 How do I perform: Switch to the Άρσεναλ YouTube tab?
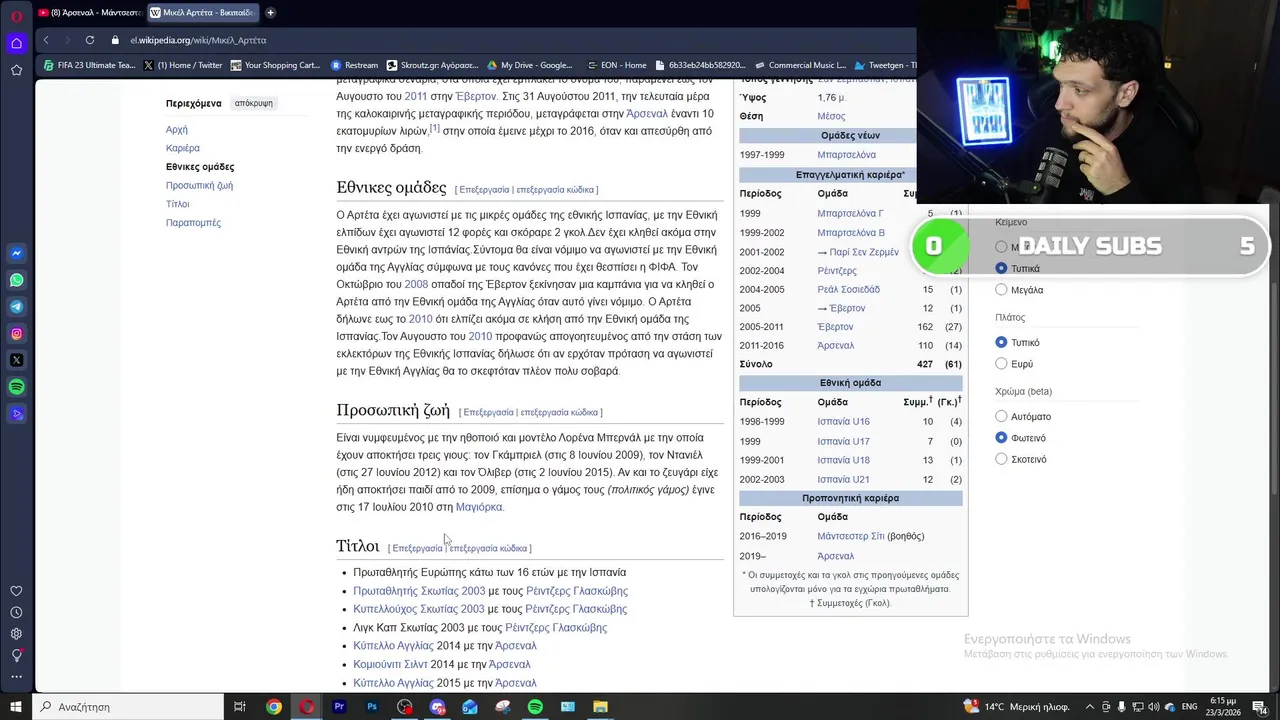point(89,13)
